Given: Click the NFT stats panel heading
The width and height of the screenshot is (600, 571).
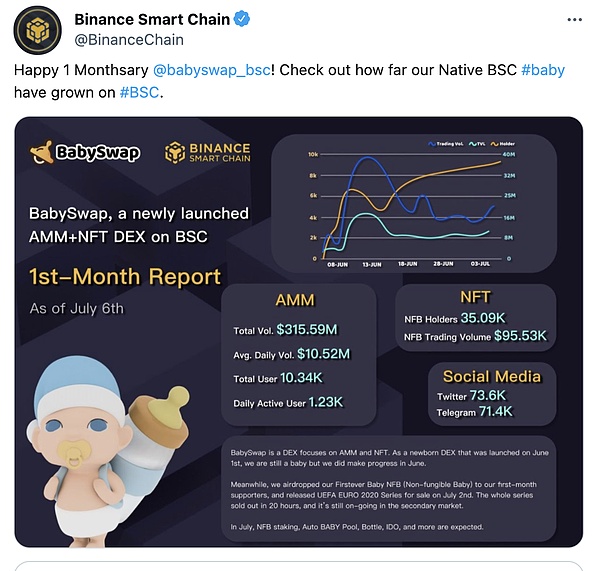Looking at the screenshot, I should [473, 297].
